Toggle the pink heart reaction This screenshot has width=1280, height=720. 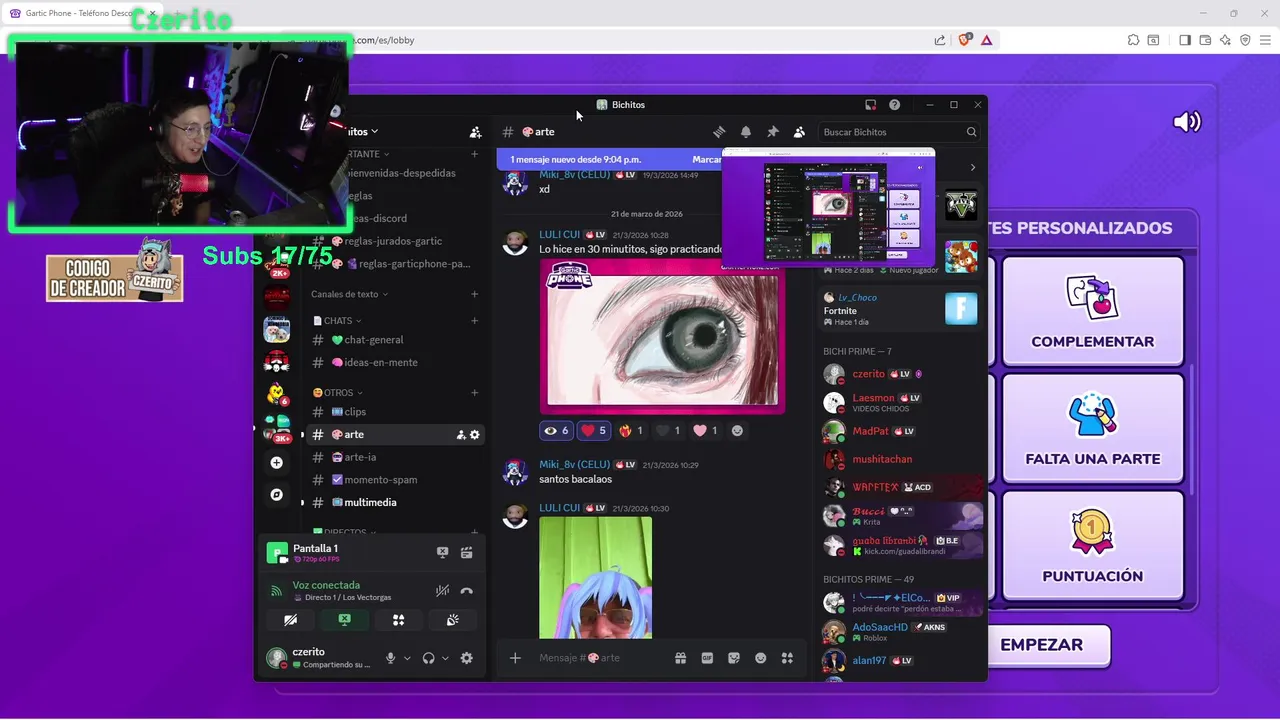pos(705,431)
